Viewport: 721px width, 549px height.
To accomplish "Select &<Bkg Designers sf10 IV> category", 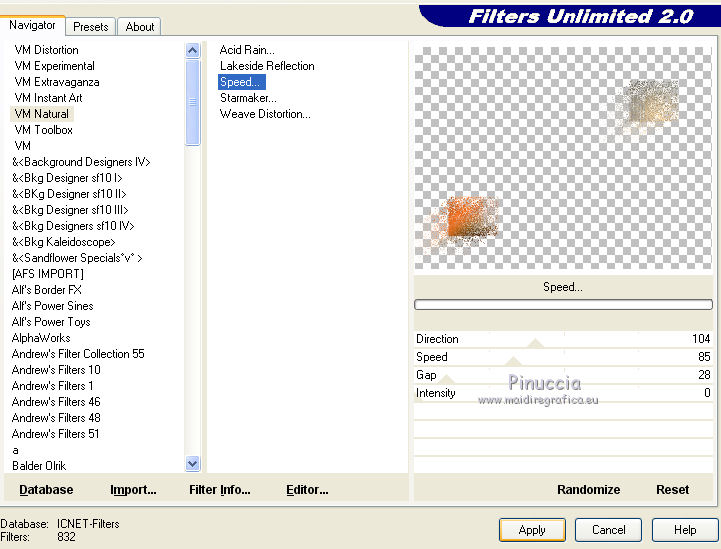I will (x=73, y=226).
